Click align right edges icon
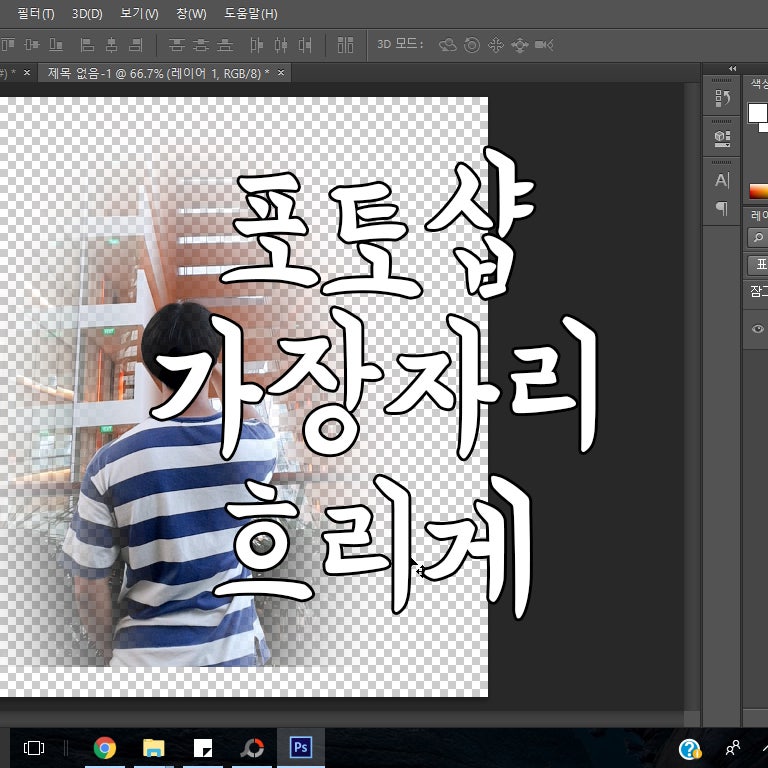This screenshot has width=768, height=768. click(136, 45)
